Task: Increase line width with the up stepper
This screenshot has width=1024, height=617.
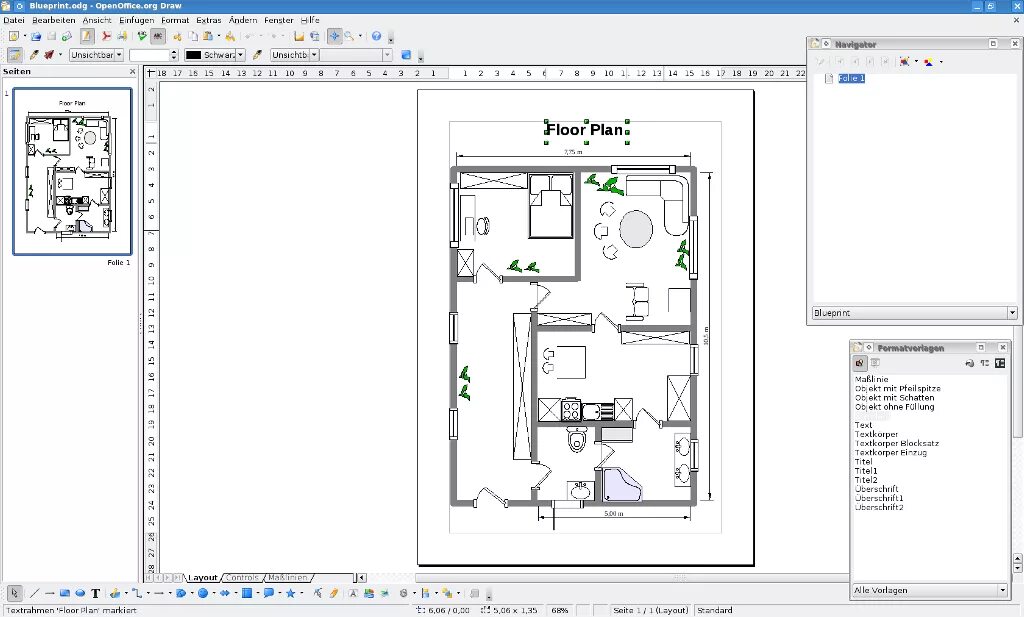Action: (x=174, y=52)
